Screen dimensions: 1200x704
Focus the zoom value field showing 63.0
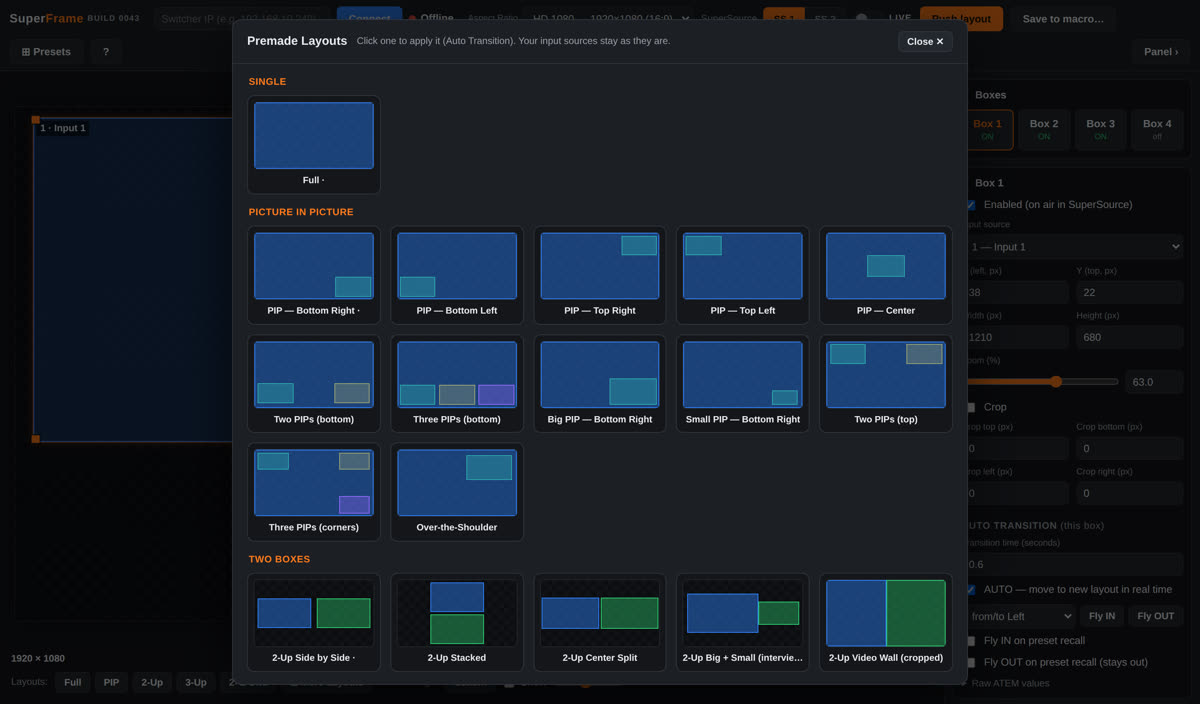pos(1155,382)
